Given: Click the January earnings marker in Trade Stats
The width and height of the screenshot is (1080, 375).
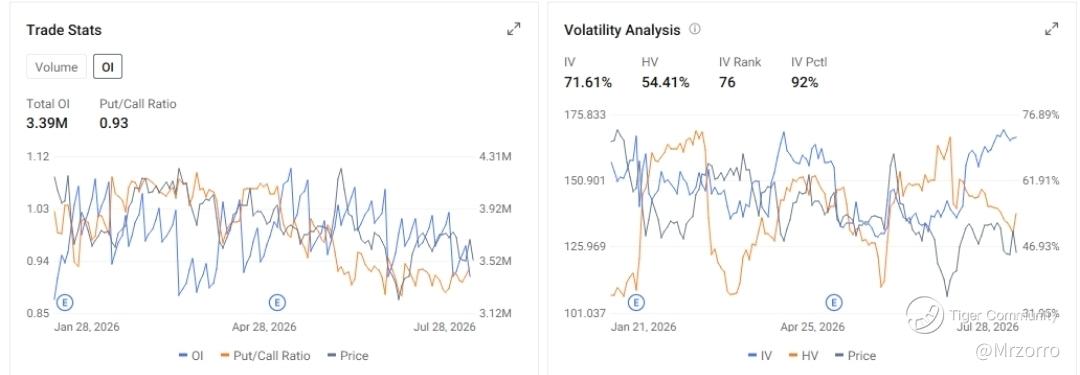Looking at the screenshot, I should pos(66,302).
